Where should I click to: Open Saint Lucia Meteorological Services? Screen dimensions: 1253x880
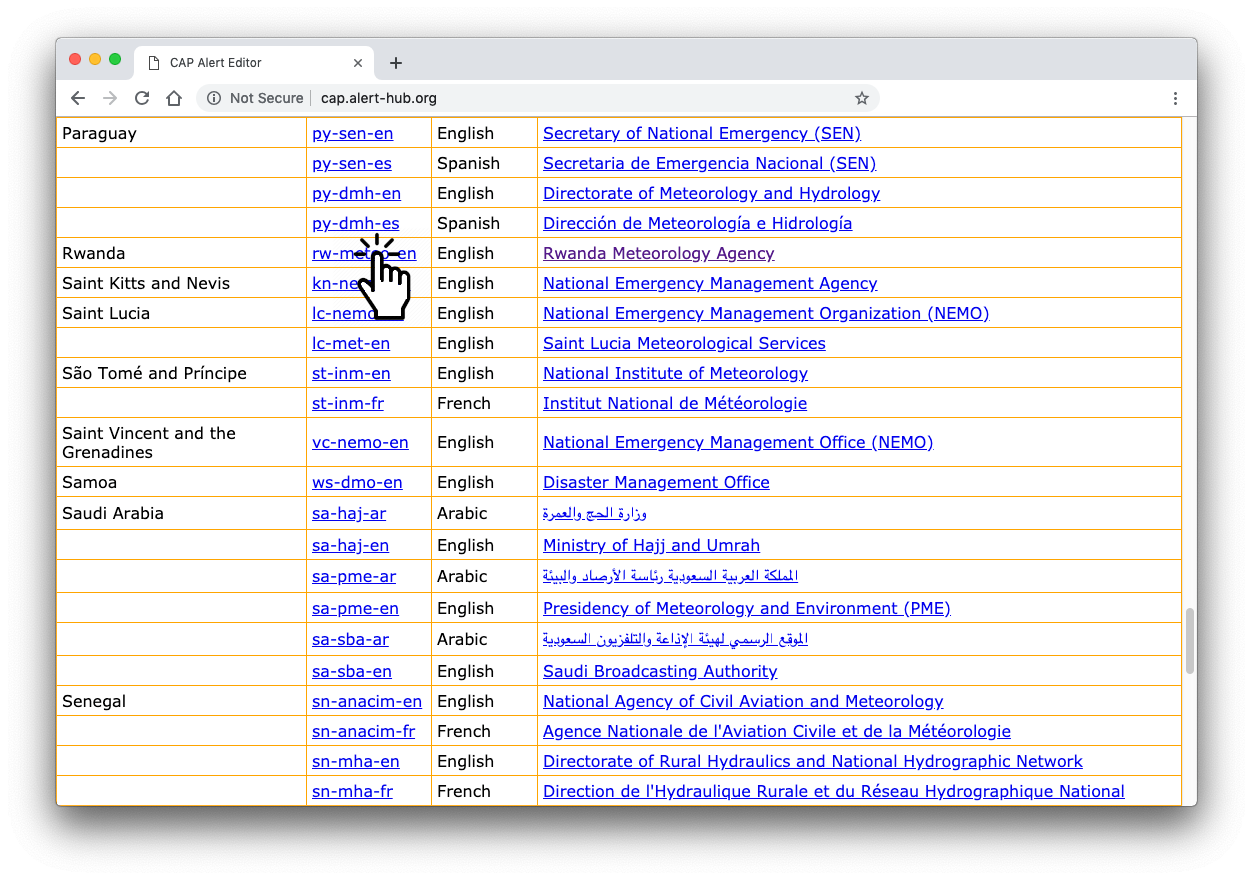(x=684, y=343)
